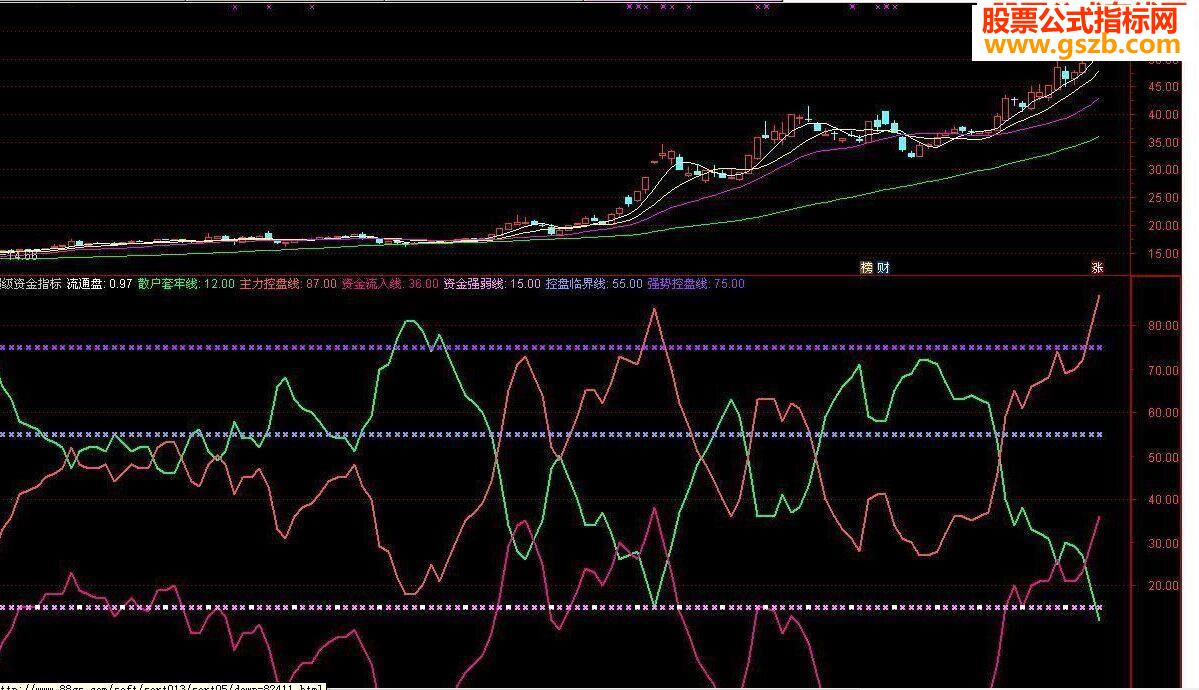Select the 流通盘: 0.97 indicator label
This screenshot has height=690, width=1199.
[99, 284]
